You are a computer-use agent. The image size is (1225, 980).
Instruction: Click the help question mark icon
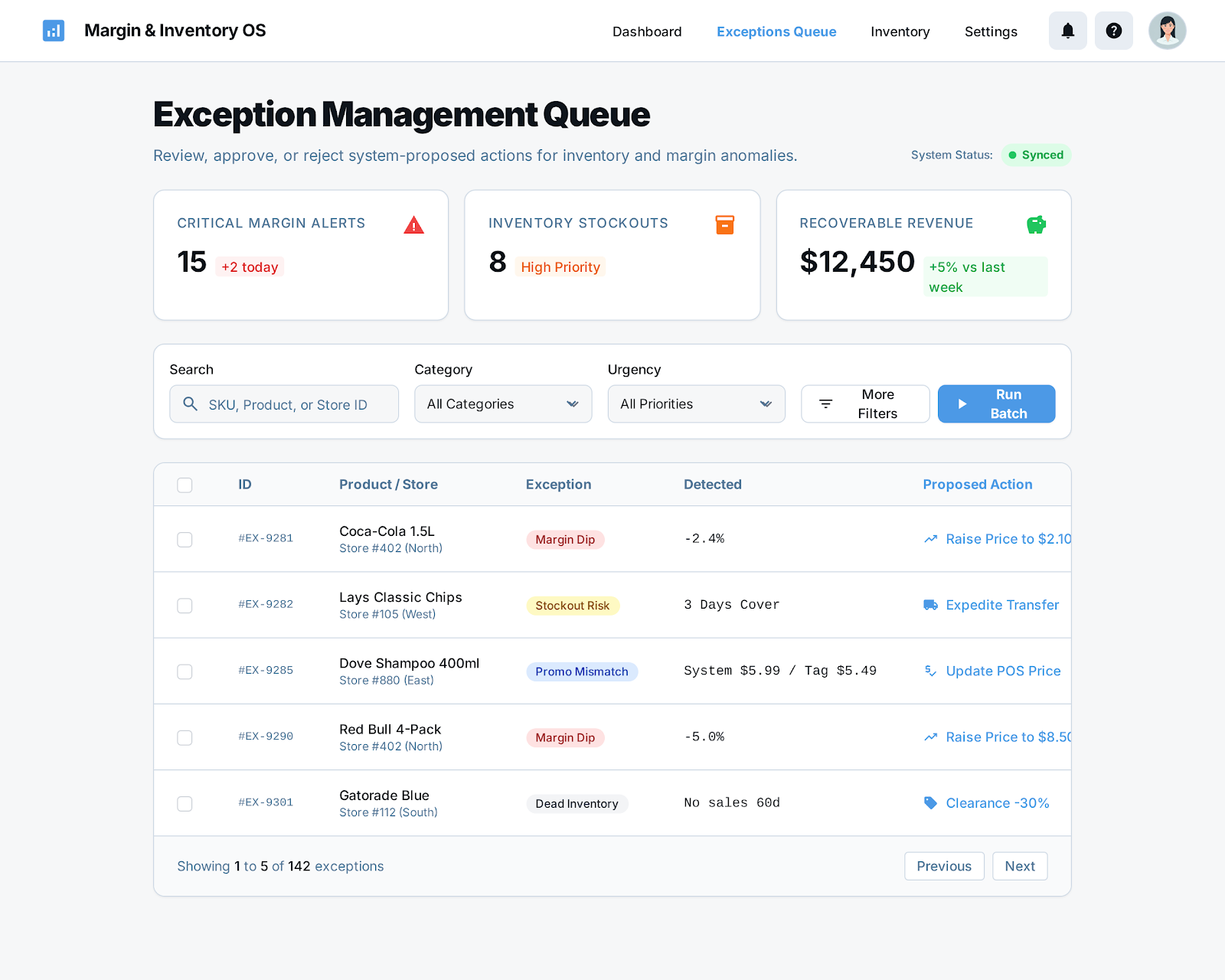(x=1113, y=31)
